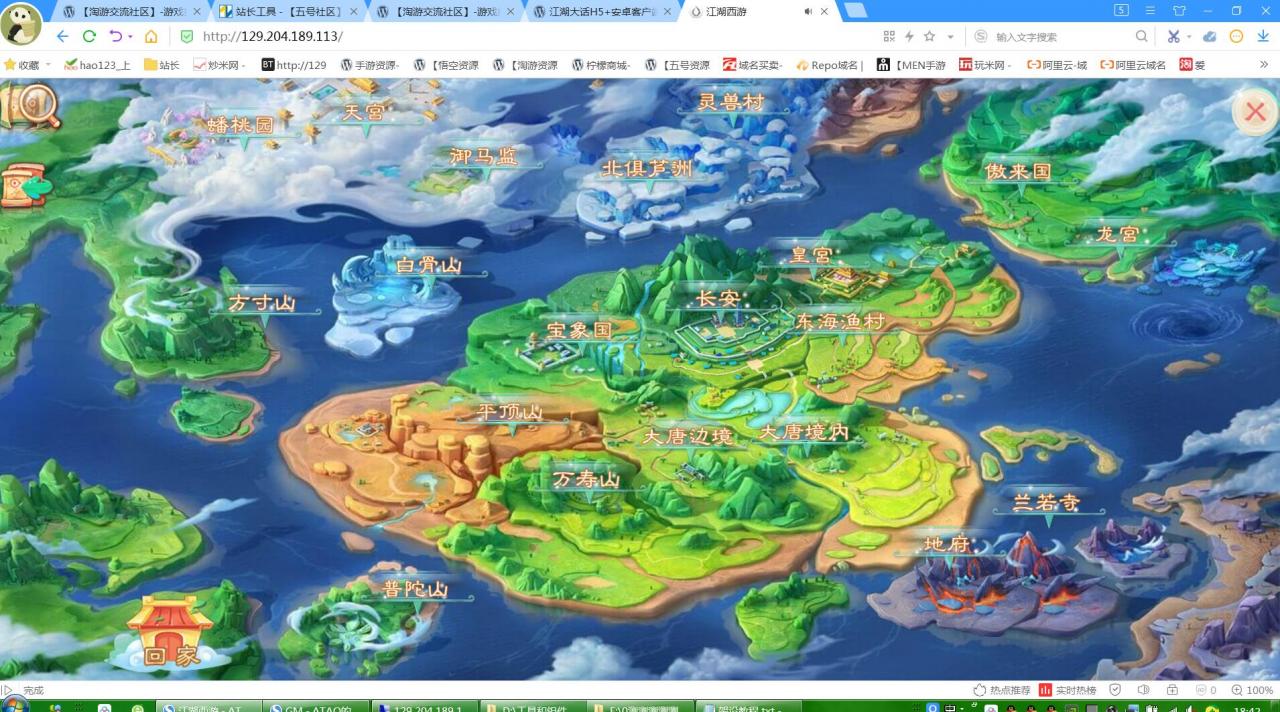Select 大唐境内 location

[x=805, y=432]
